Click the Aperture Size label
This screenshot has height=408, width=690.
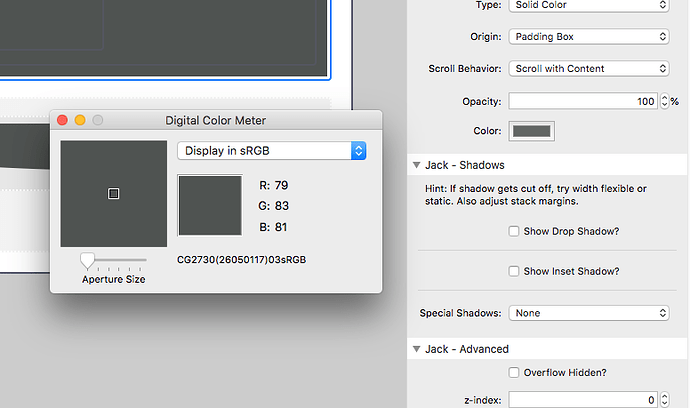pos(114,279)
